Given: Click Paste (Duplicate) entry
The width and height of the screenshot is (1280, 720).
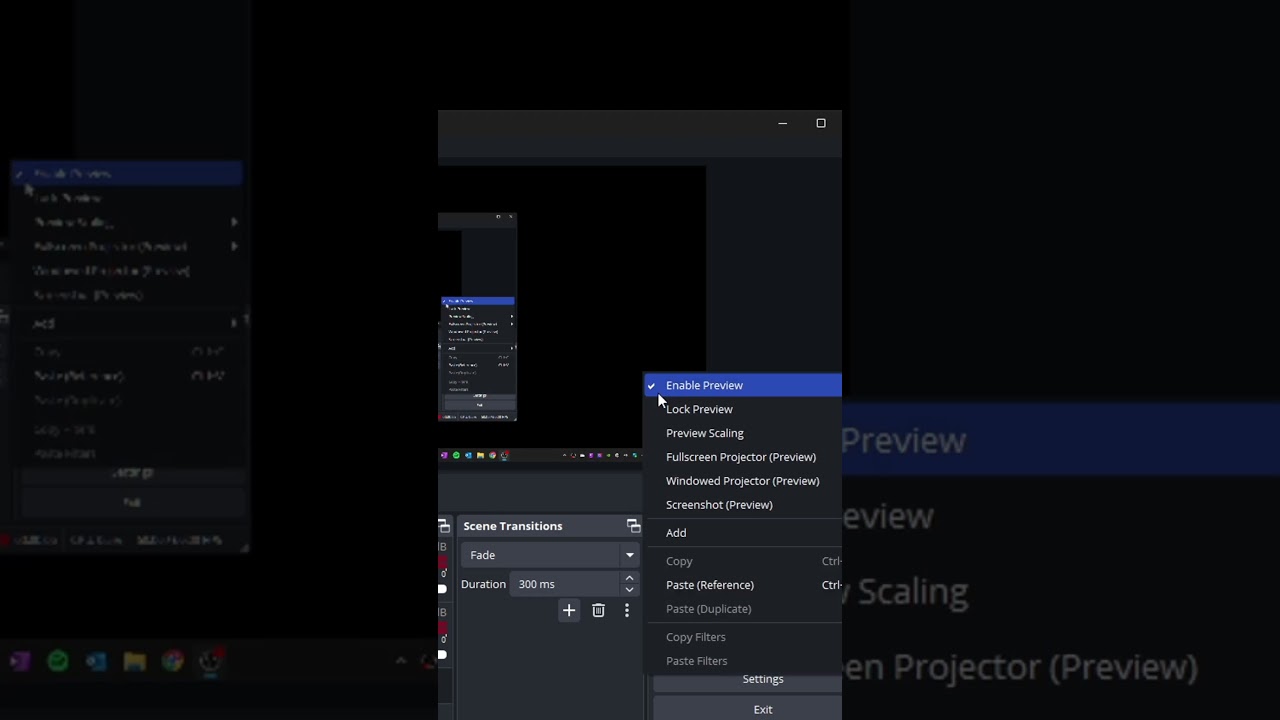Looking at the screenshot, I should [742, 609].
